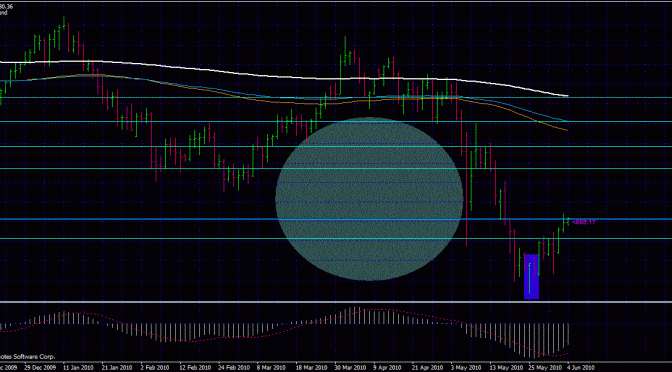Click the 12 Feb 2010 axis date

point(195,368)
